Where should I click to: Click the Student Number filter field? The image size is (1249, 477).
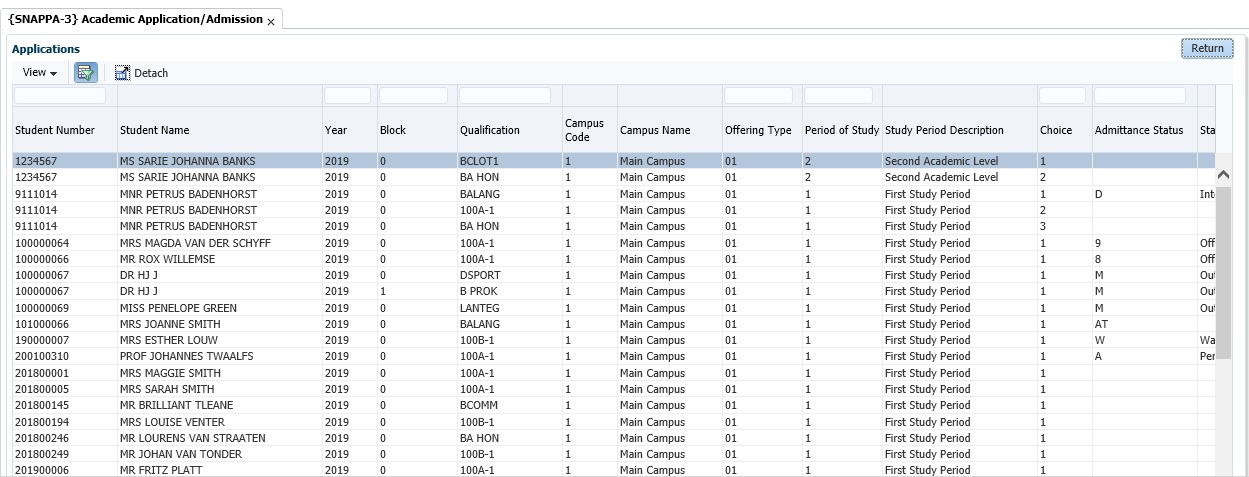(60, 96)
